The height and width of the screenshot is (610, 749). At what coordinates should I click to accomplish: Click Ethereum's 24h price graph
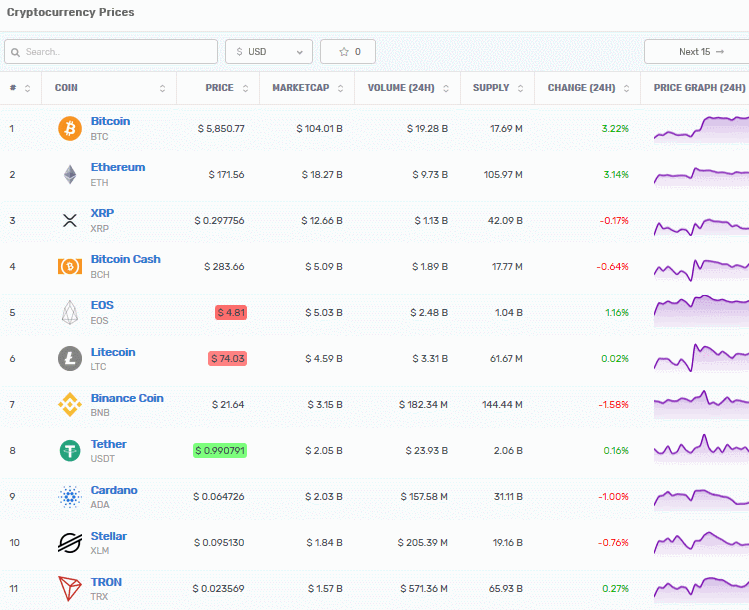(701, 176)
